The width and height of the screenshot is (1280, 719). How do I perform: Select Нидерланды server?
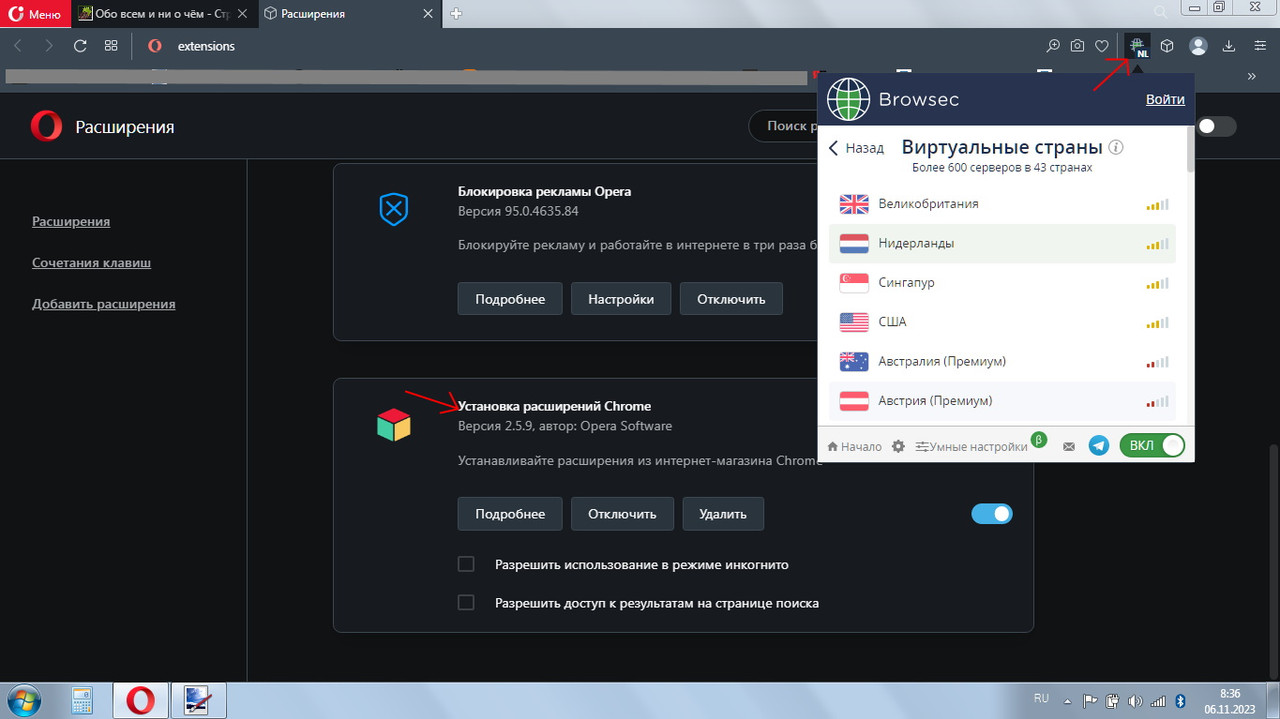[1002, 243]
